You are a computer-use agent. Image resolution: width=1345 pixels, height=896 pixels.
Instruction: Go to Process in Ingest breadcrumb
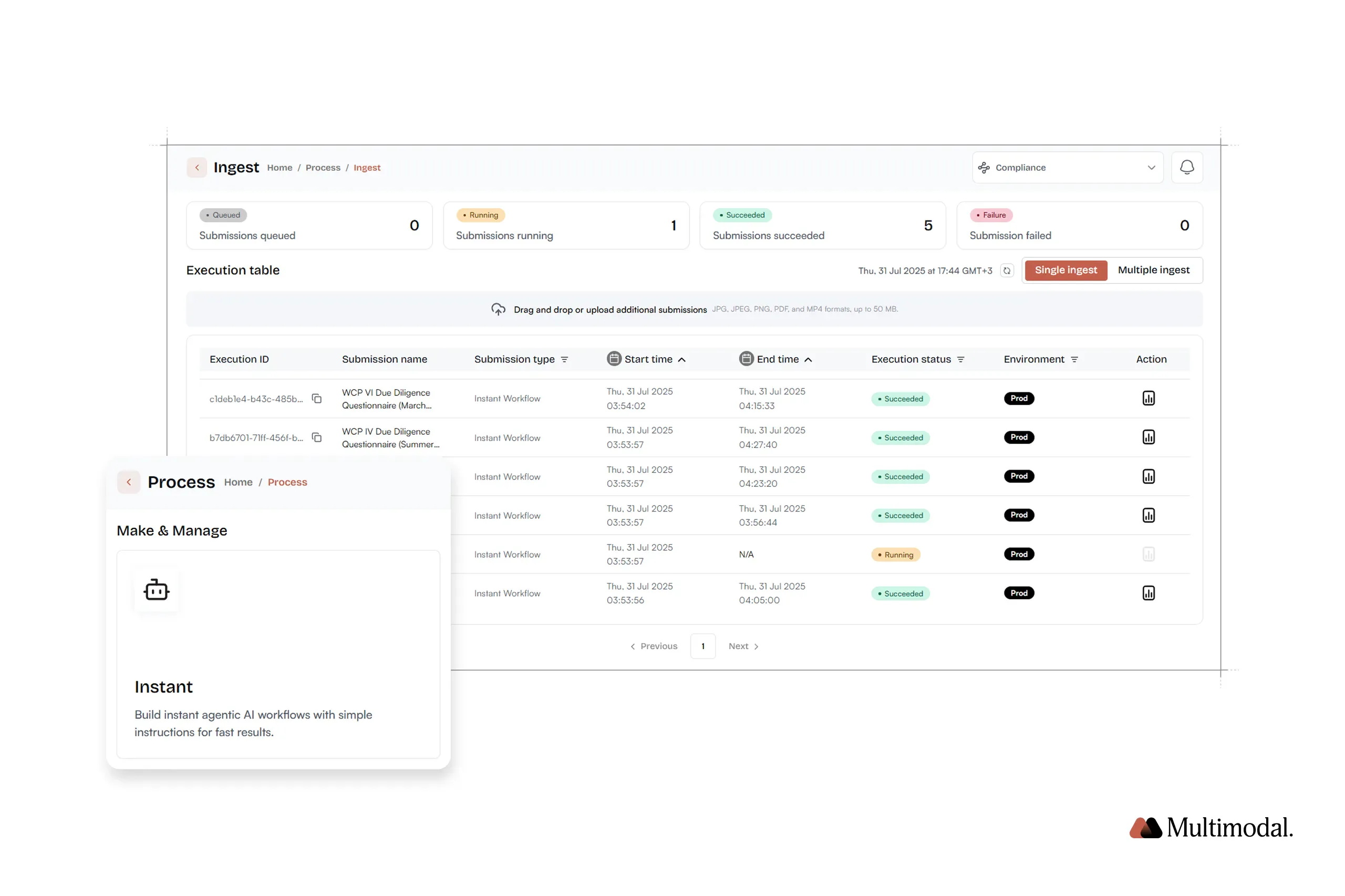(323, 168)
